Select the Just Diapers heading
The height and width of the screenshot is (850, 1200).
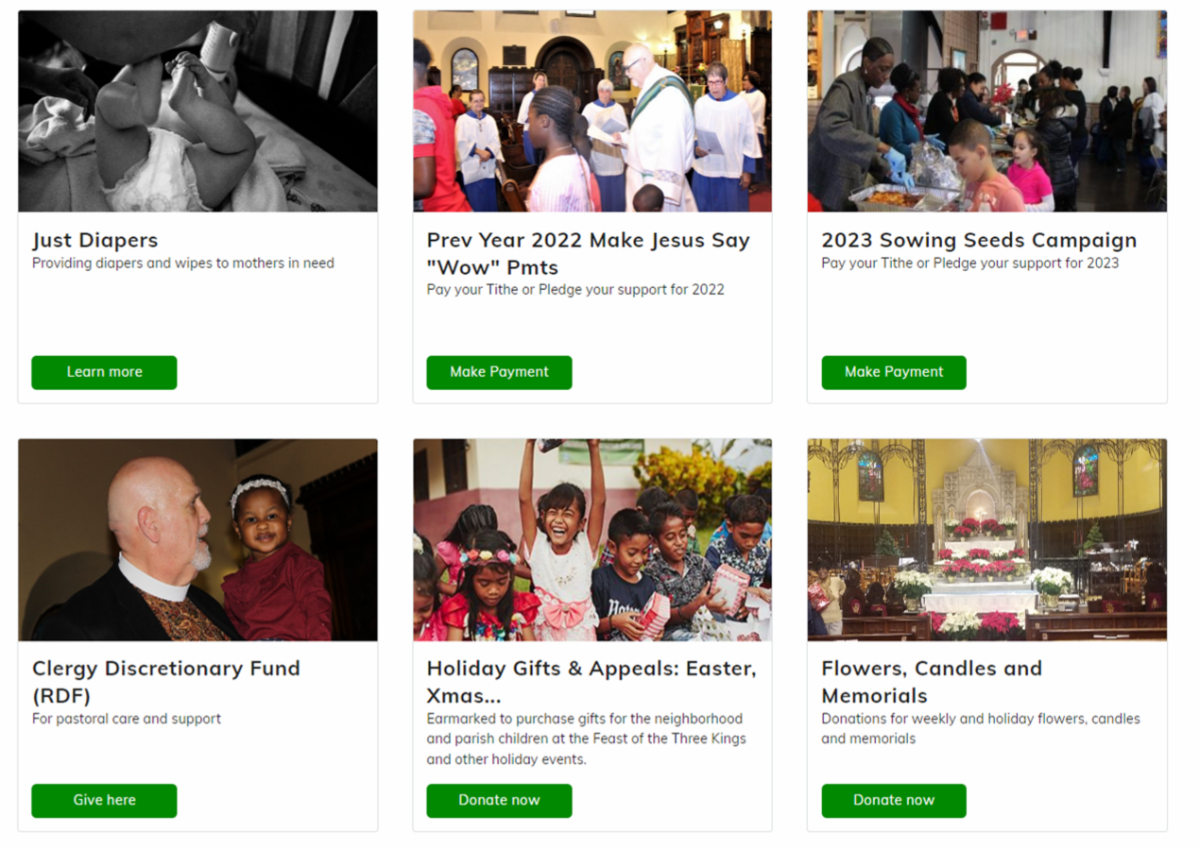point(95,240)
